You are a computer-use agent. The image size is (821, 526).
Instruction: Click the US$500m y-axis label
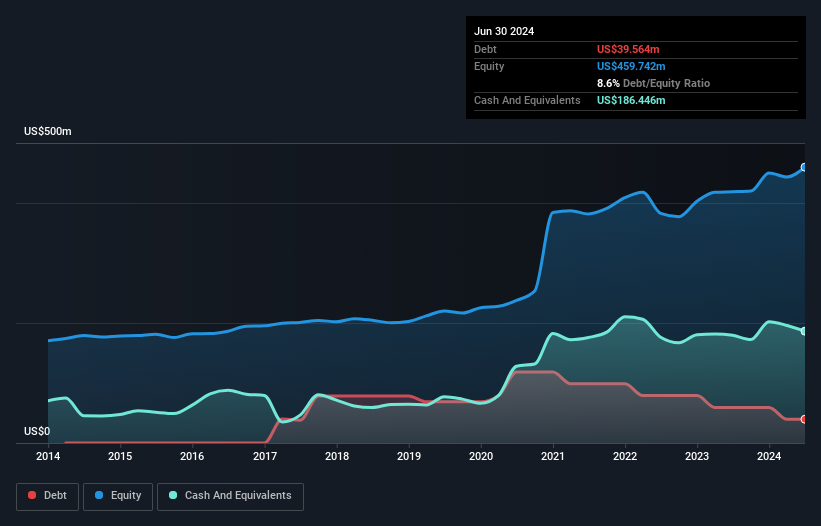48,132
